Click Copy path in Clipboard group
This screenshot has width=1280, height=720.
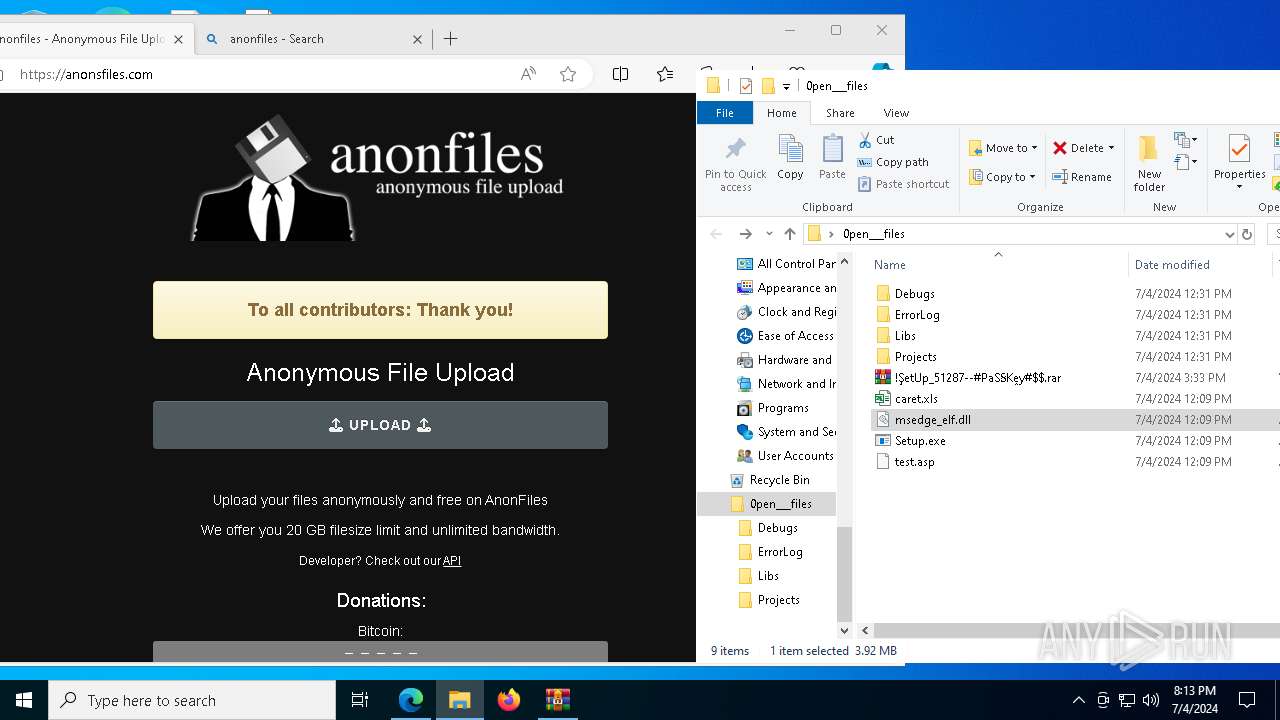click(893, 162)
